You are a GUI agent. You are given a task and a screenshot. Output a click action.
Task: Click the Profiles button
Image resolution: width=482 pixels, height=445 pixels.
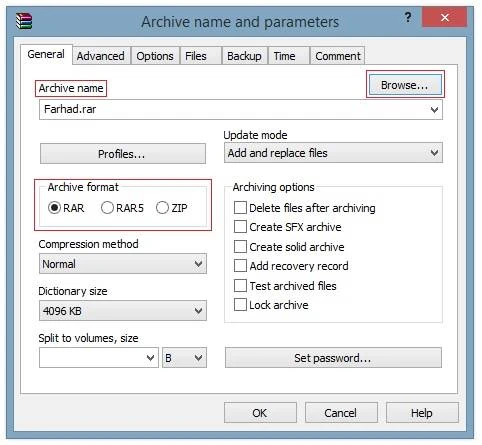[123, 154]
